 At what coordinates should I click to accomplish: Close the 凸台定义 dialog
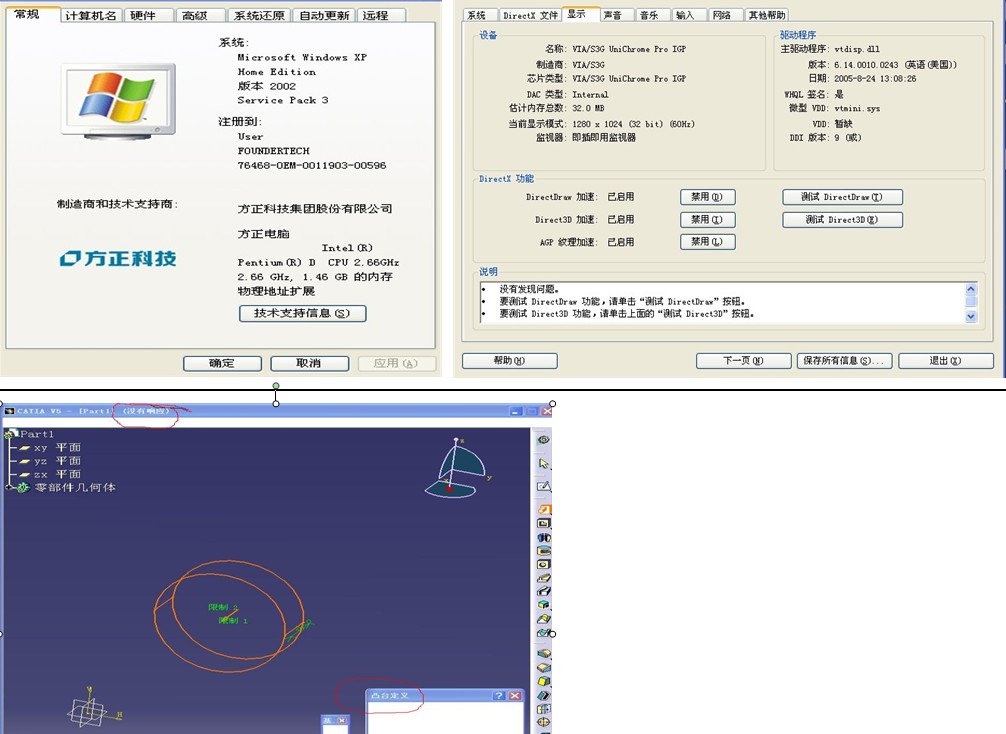coord(515,696)
